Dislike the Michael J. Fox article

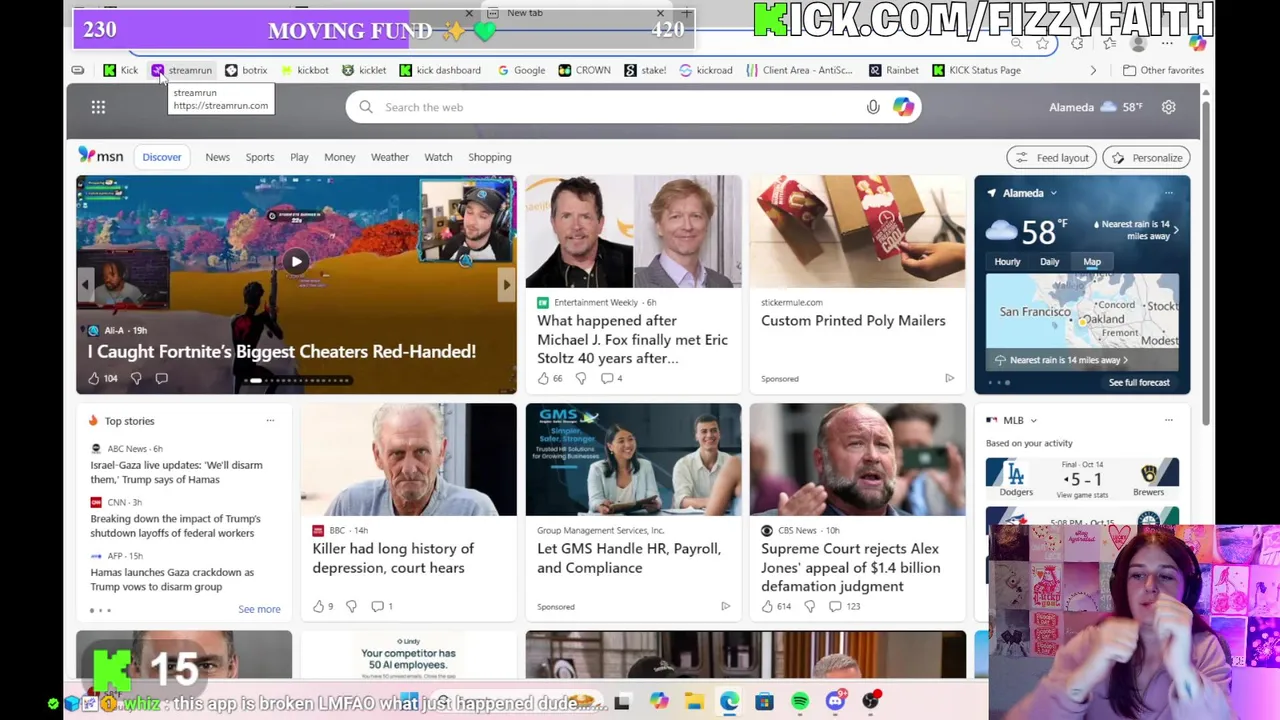(581, 378)
